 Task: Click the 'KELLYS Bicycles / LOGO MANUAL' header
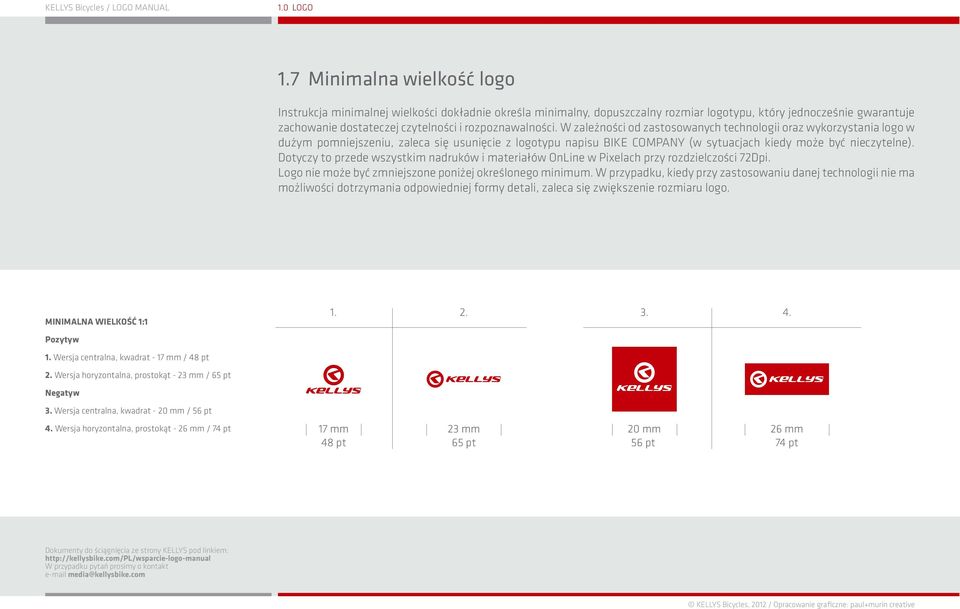107,8
